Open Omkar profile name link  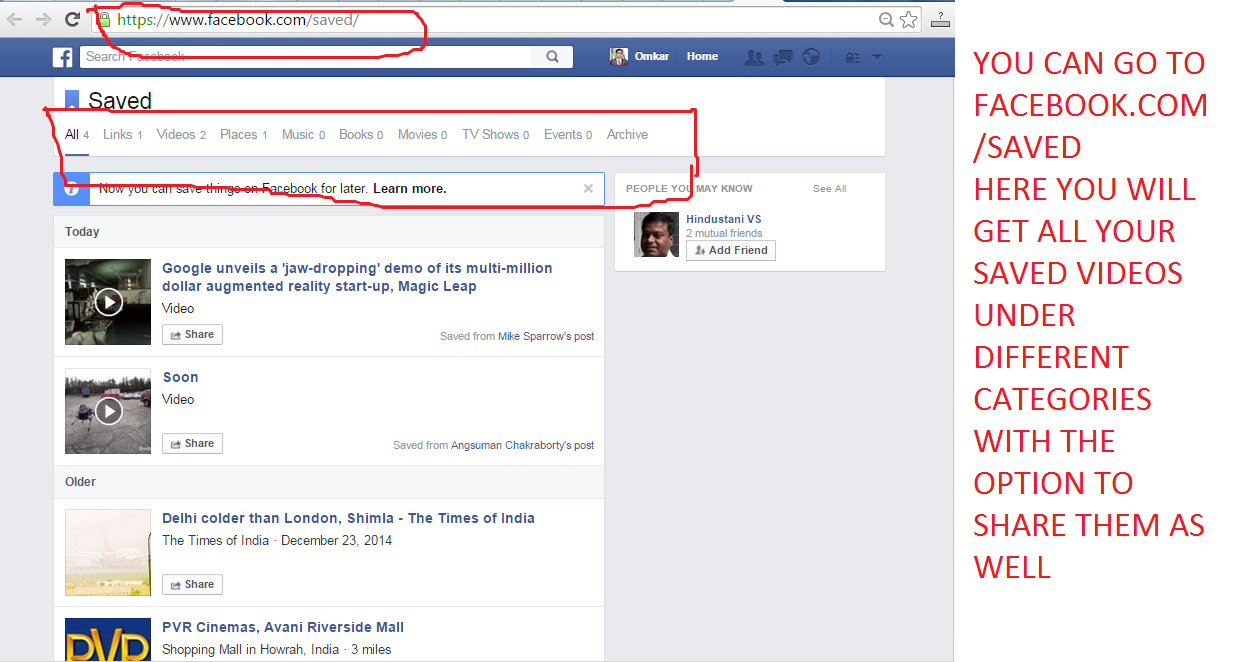tap(652, 57)
